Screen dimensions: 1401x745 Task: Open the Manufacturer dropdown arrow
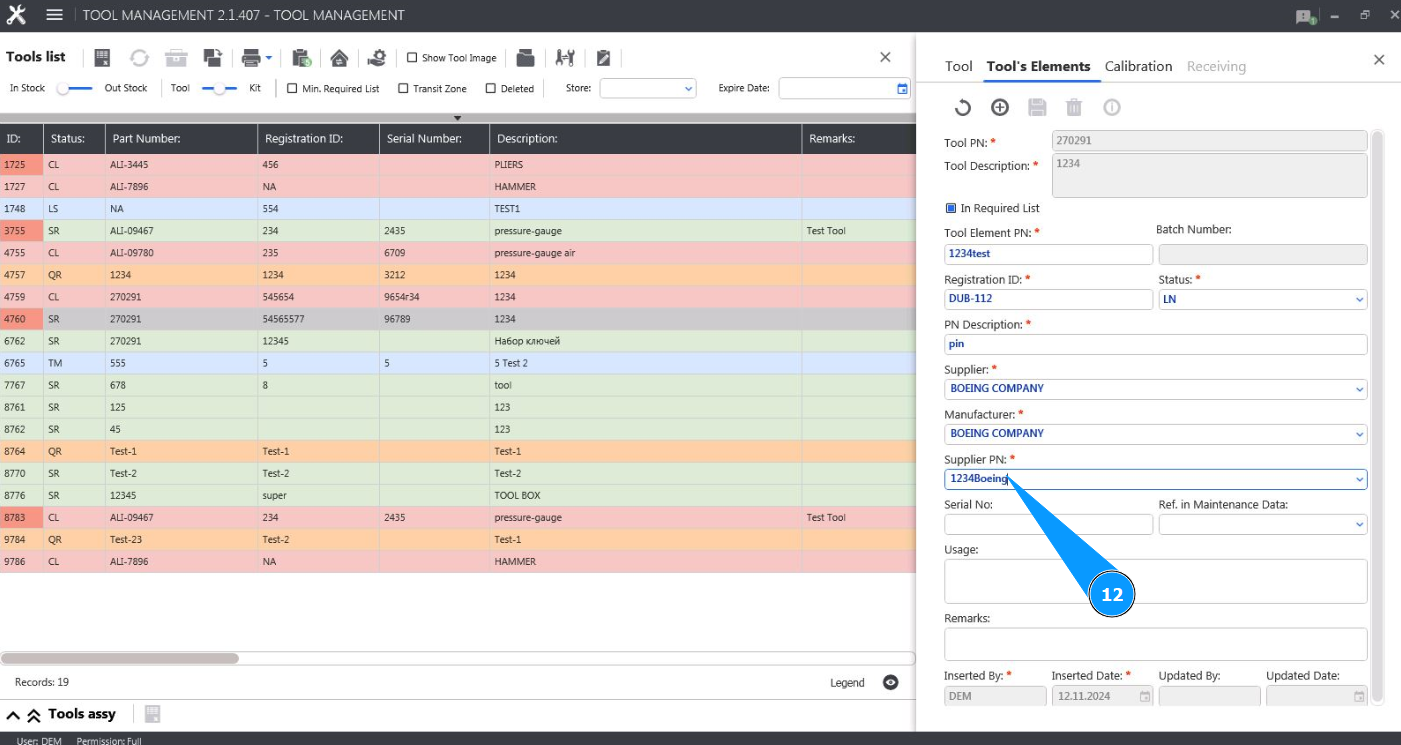click(1359, 434)
